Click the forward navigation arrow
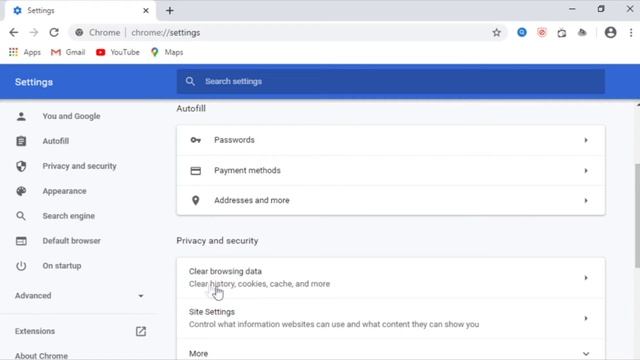Viewport: 640px width, 360px height. coord(34,33)
